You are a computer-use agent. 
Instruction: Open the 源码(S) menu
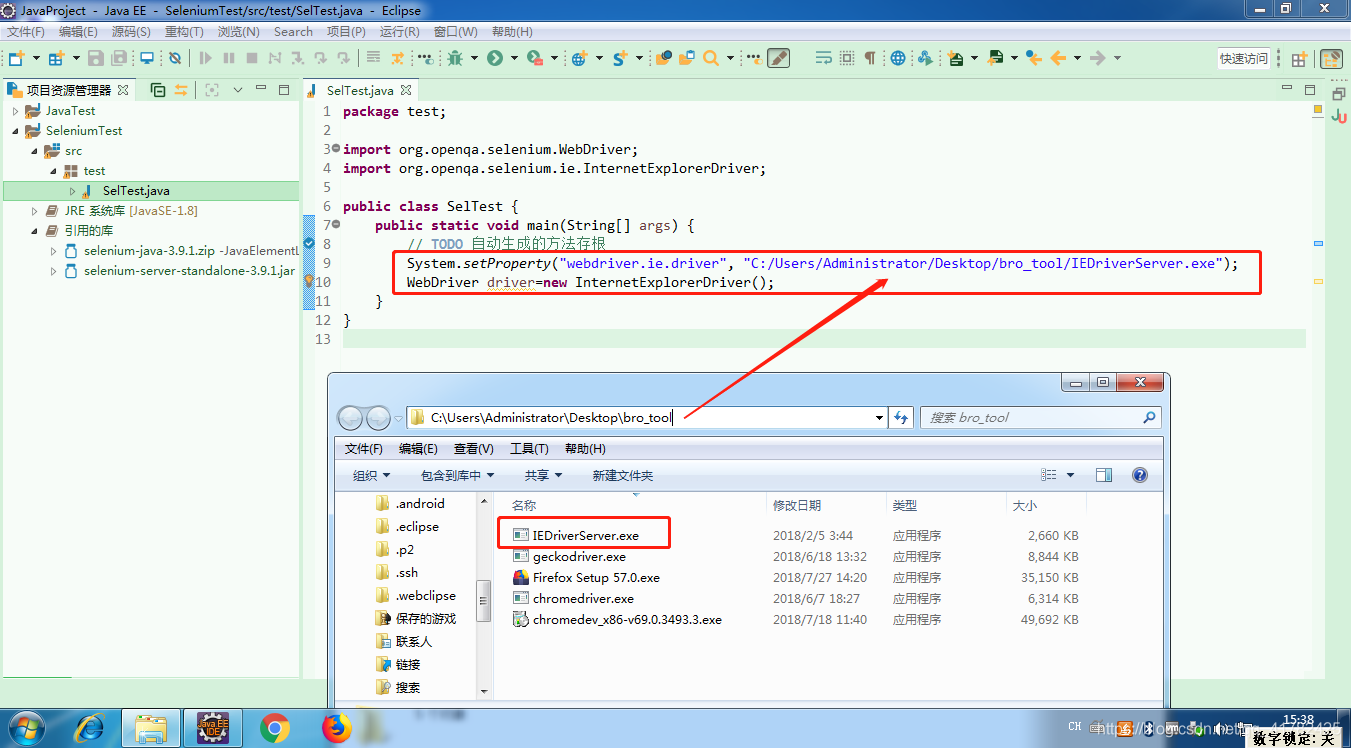131,32
